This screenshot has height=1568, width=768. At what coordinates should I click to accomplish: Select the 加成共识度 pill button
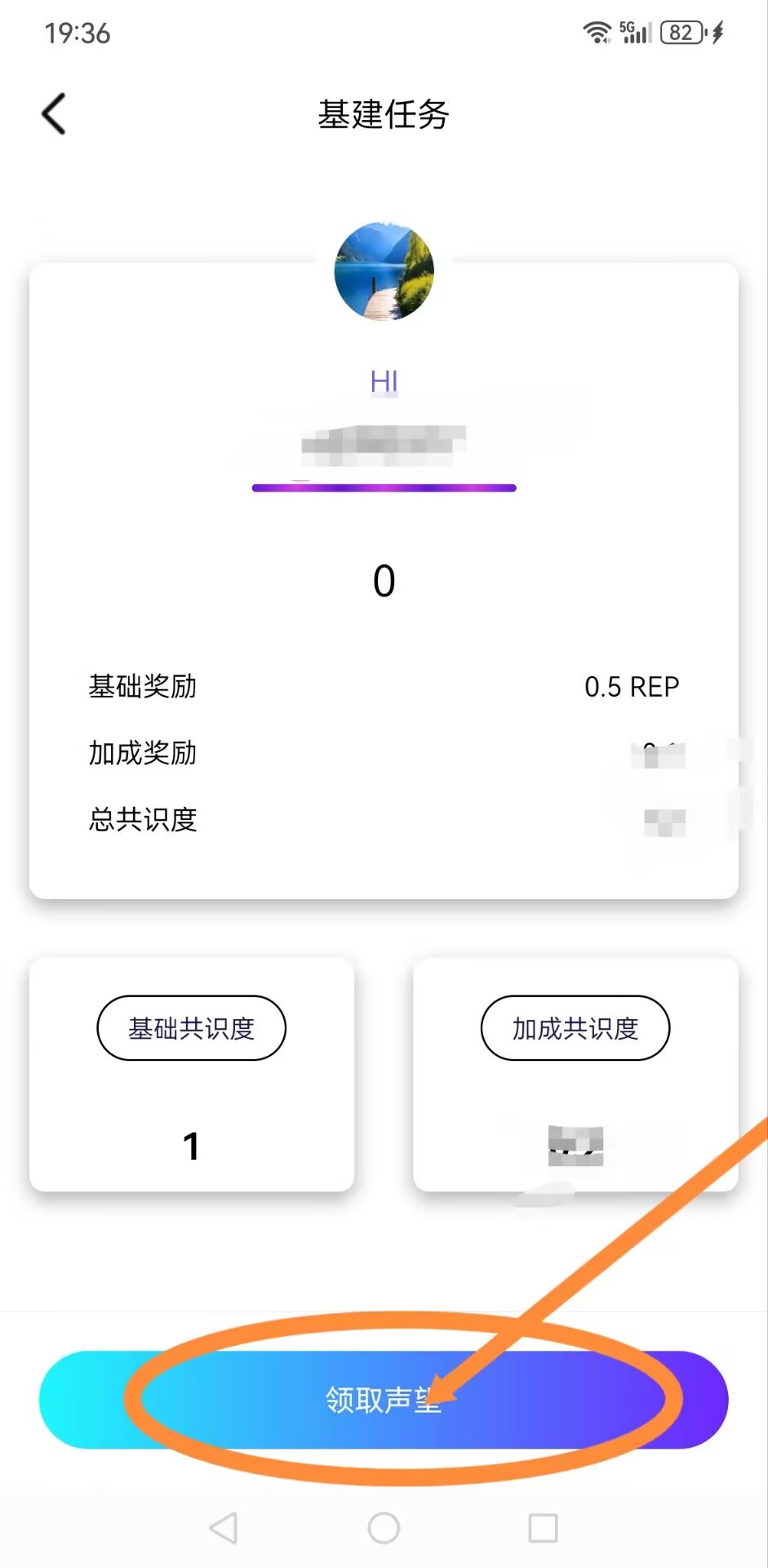[575, 1027]
